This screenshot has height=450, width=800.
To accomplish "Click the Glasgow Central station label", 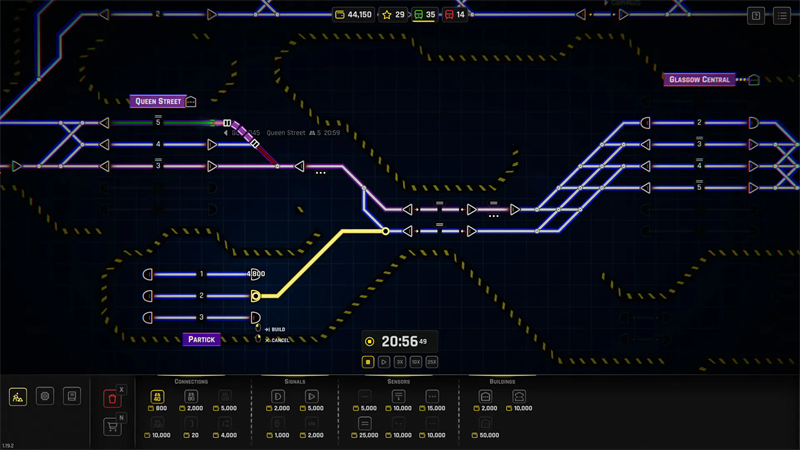I will 699,80.
